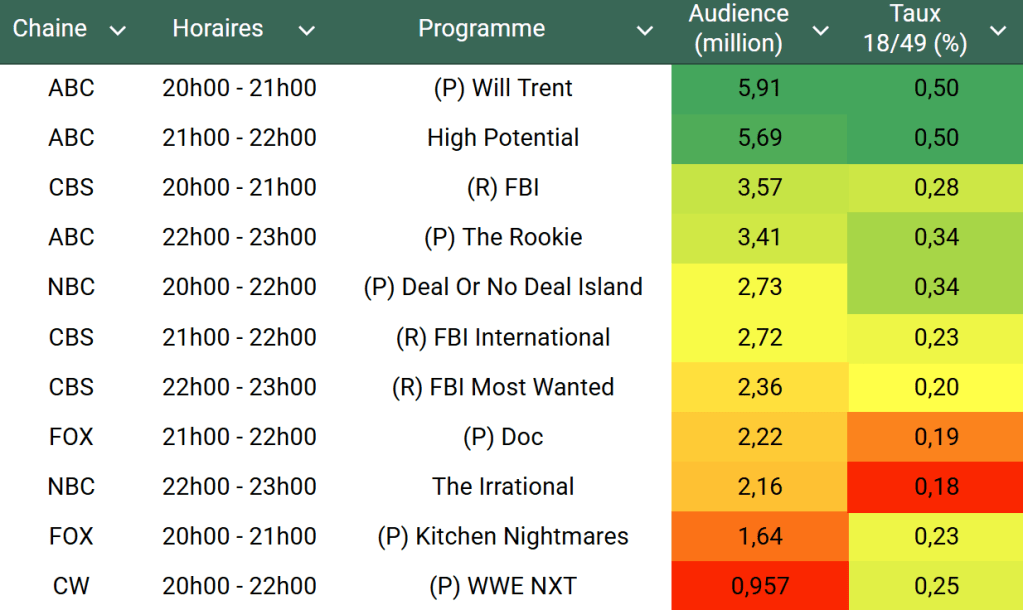Select (P) Deal Or No Deal Island

click(x=503, y=287)
